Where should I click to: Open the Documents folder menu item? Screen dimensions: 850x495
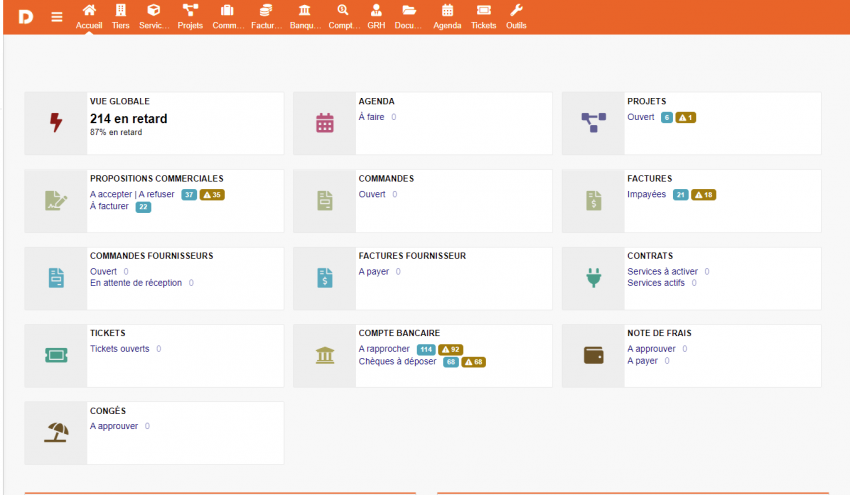(x=408, y=16)
